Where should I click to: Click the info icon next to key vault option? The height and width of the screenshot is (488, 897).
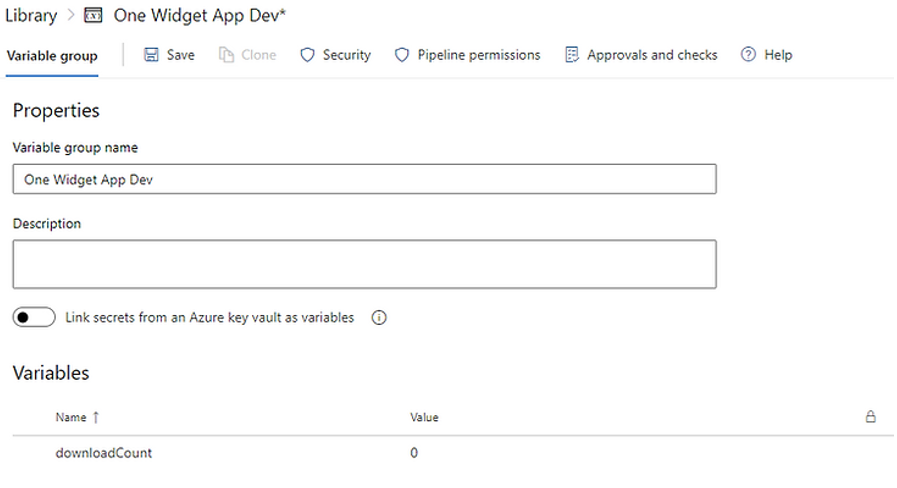[379, 318]
